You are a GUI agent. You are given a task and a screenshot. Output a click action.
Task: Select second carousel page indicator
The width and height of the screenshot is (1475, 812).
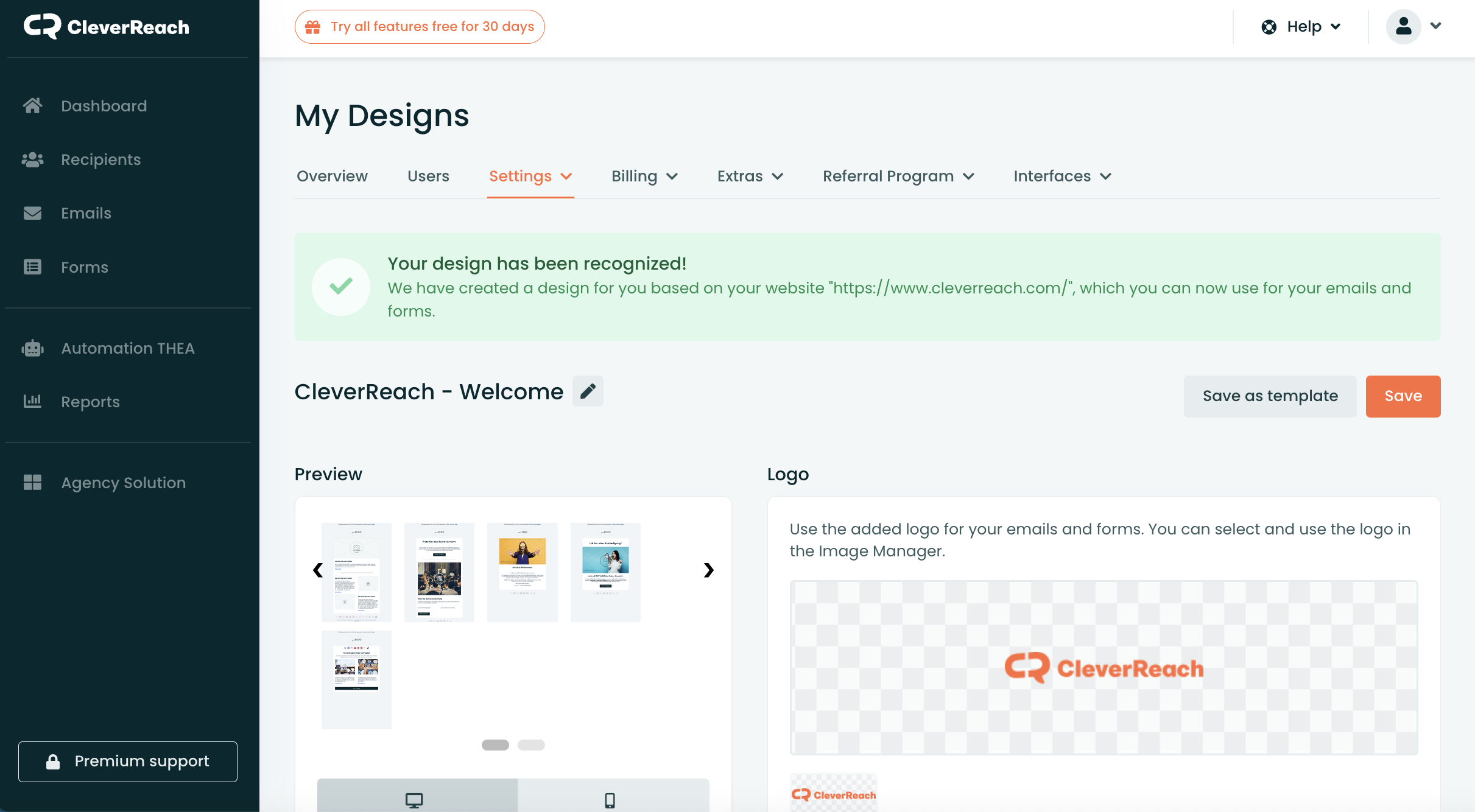(x=531, y=745)
